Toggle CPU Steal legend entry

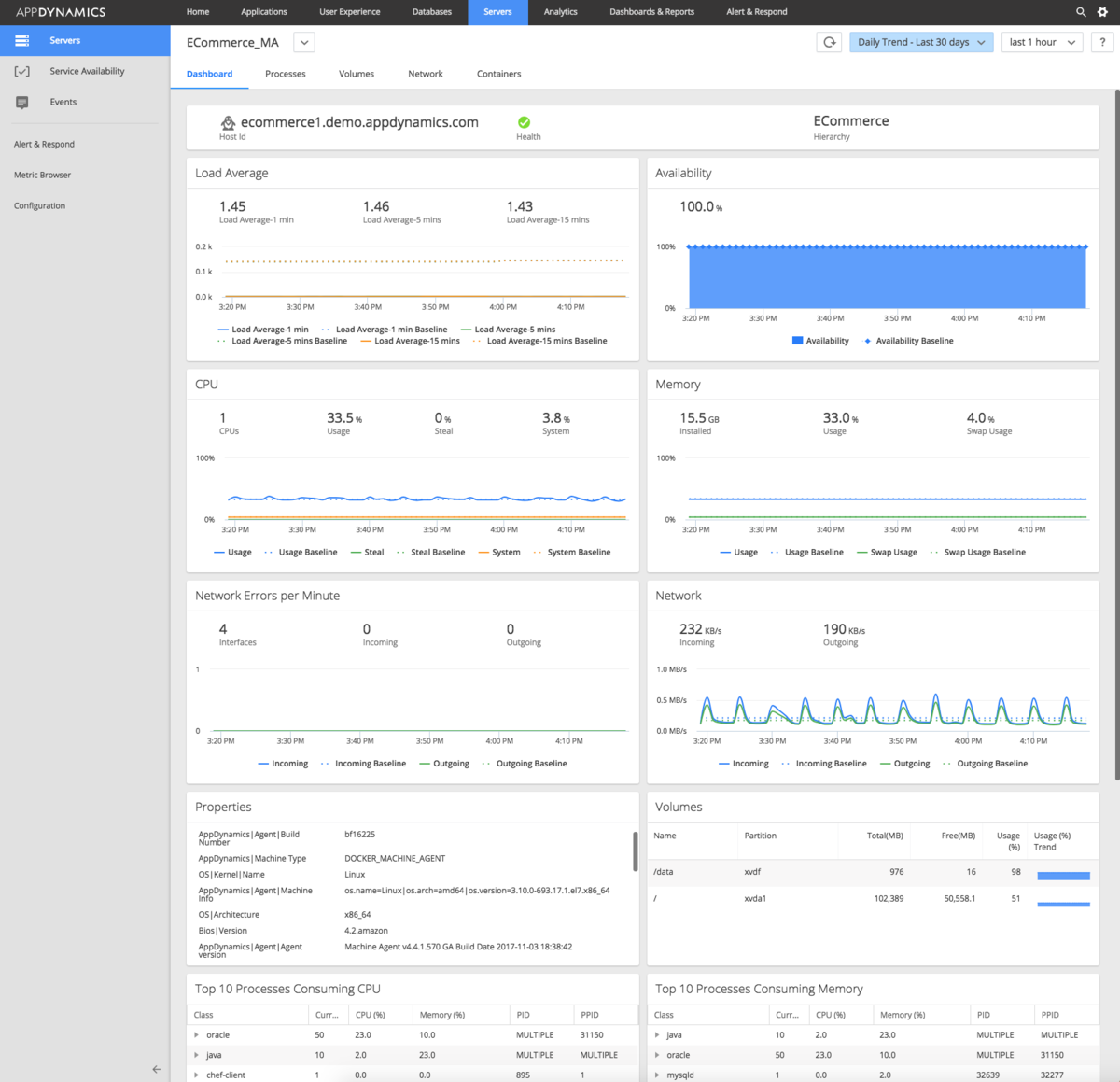(x=367, y=552)
